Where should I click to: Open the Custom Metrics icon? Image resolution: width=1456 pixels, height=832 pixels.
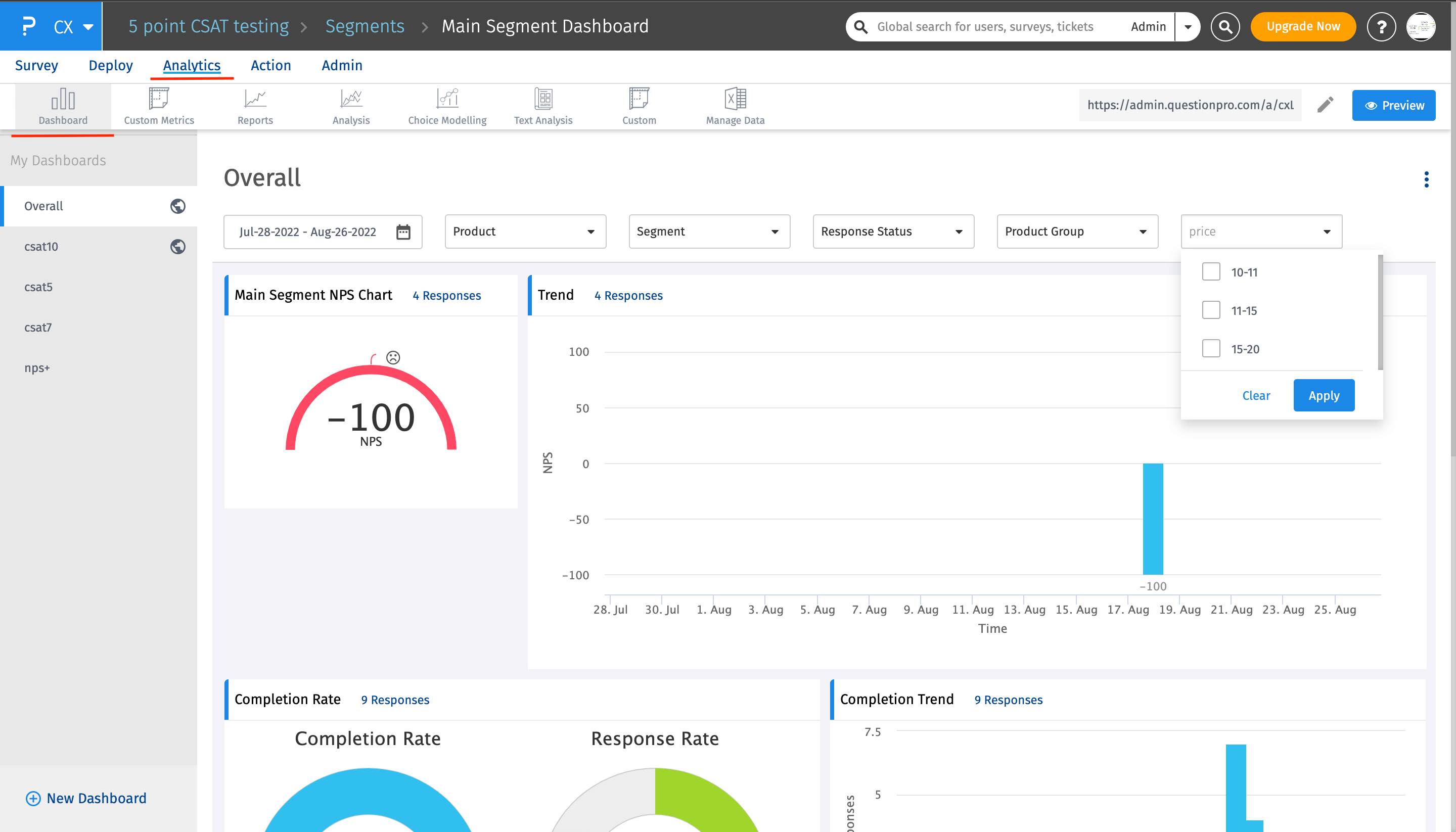point(159,106)
